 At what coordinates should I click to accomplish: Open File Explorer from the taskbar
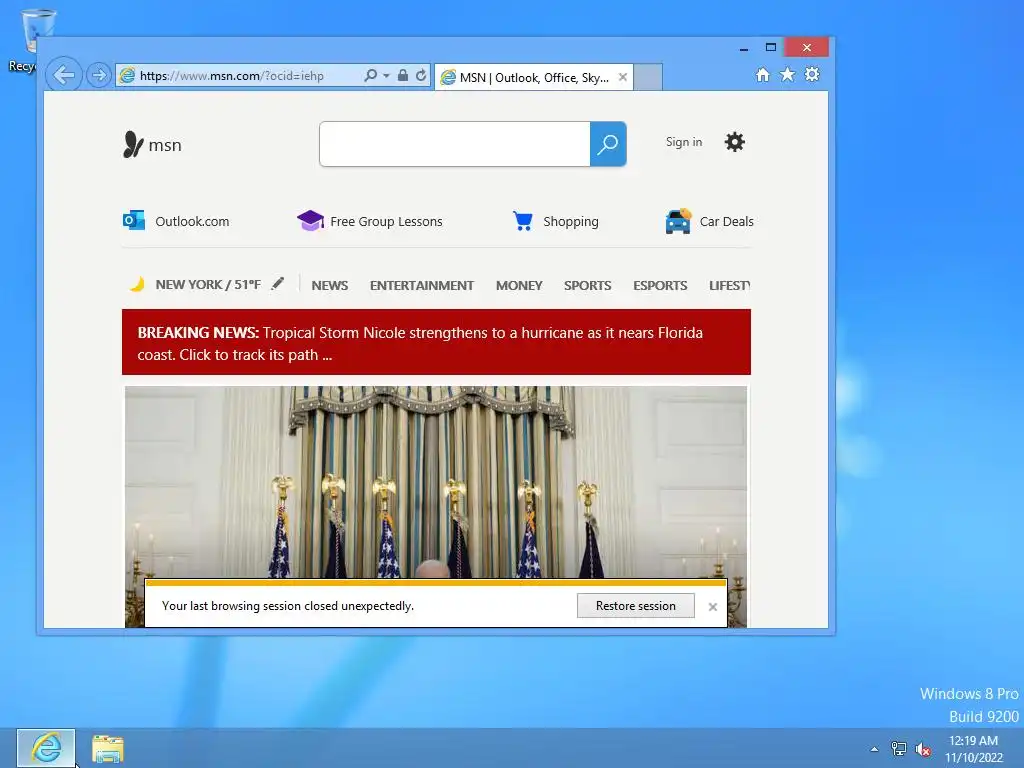click(x=107, y=748)
